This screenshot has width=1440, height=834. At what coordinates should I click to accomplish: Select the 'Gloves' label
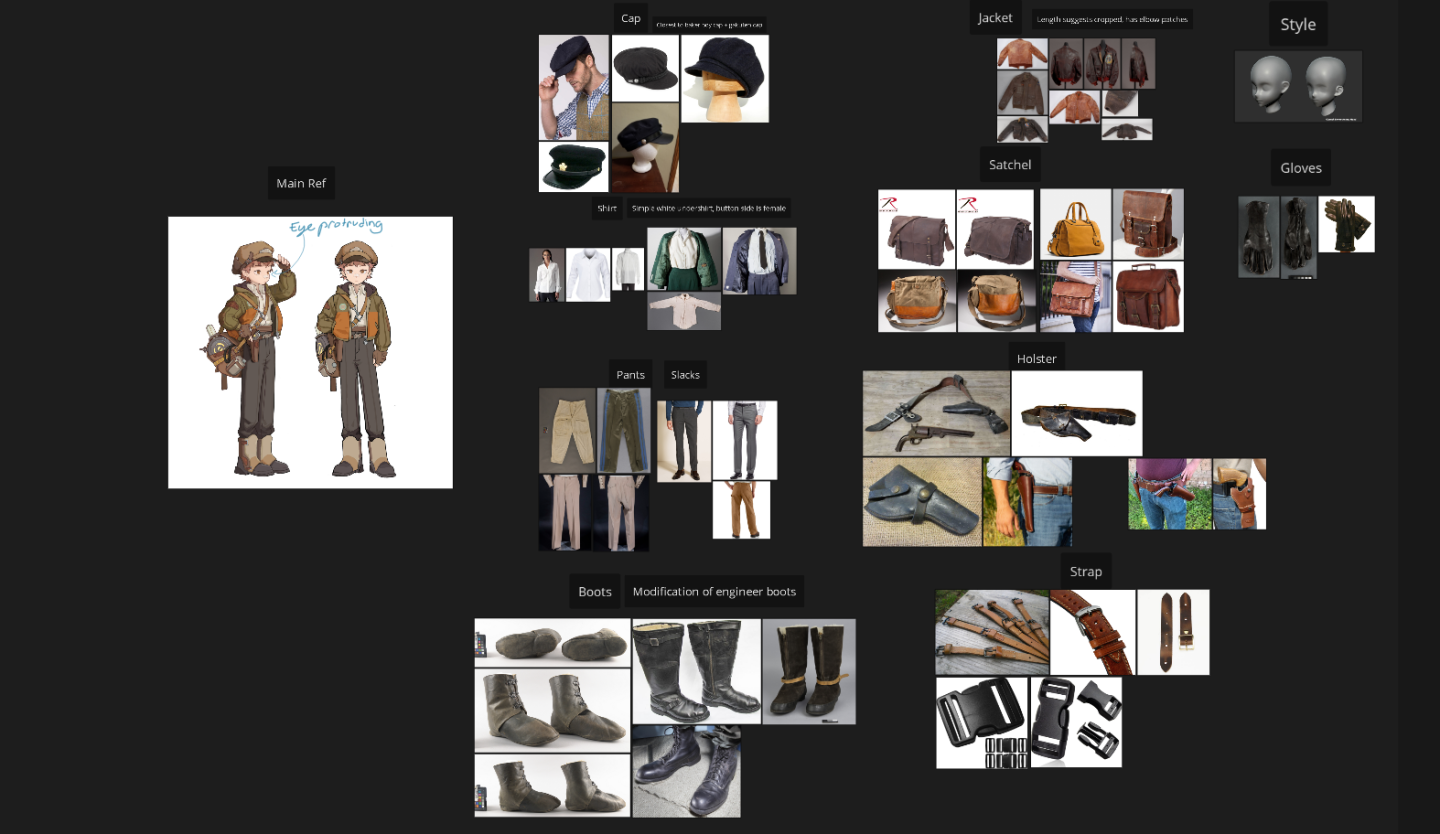tap(1301, 167)
